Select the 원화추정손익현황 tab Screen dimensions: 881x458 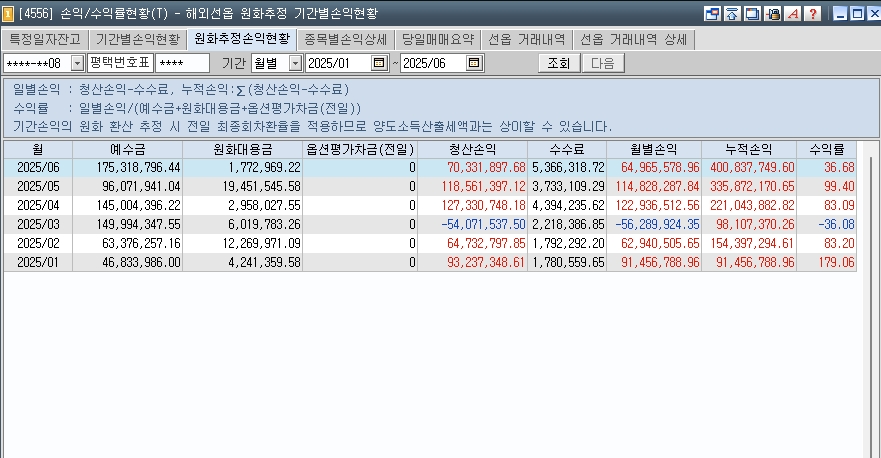coord(242,39)
